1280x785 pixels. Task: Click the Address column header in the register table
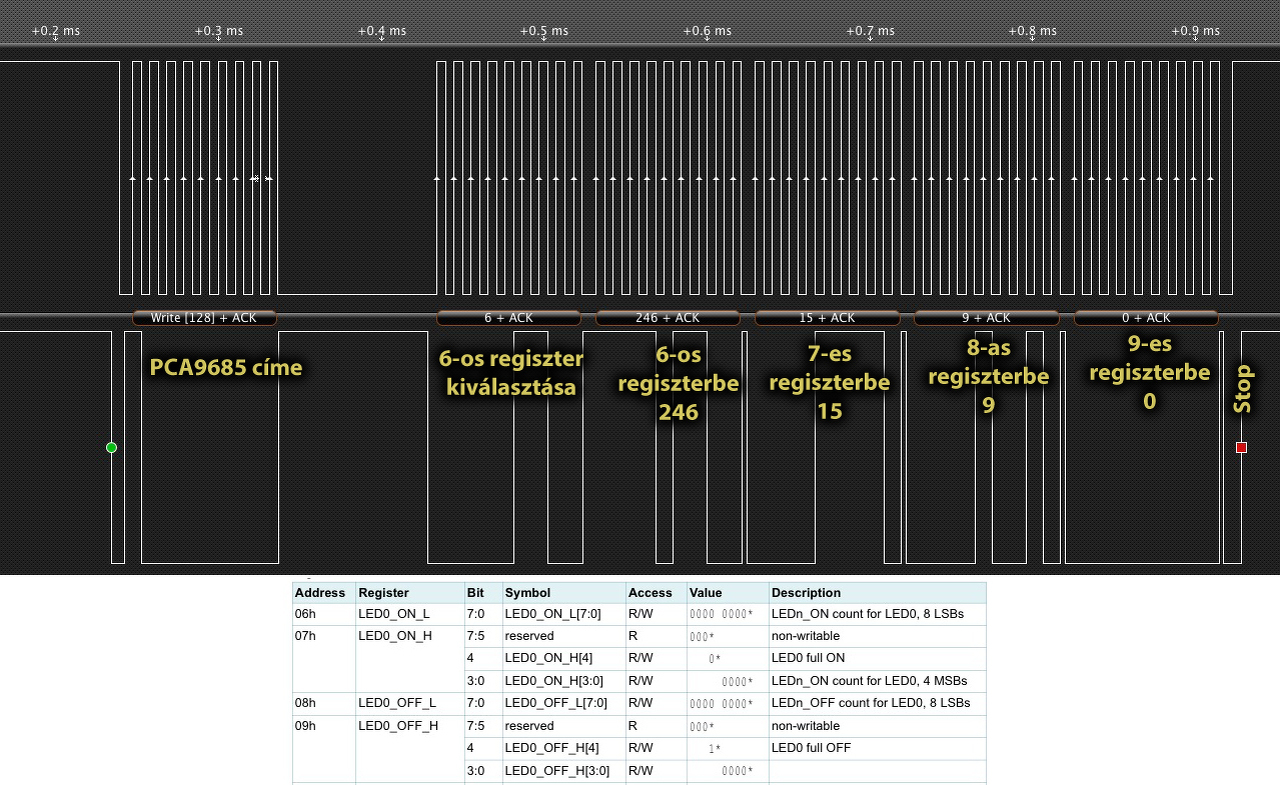[x=324, y=593]
